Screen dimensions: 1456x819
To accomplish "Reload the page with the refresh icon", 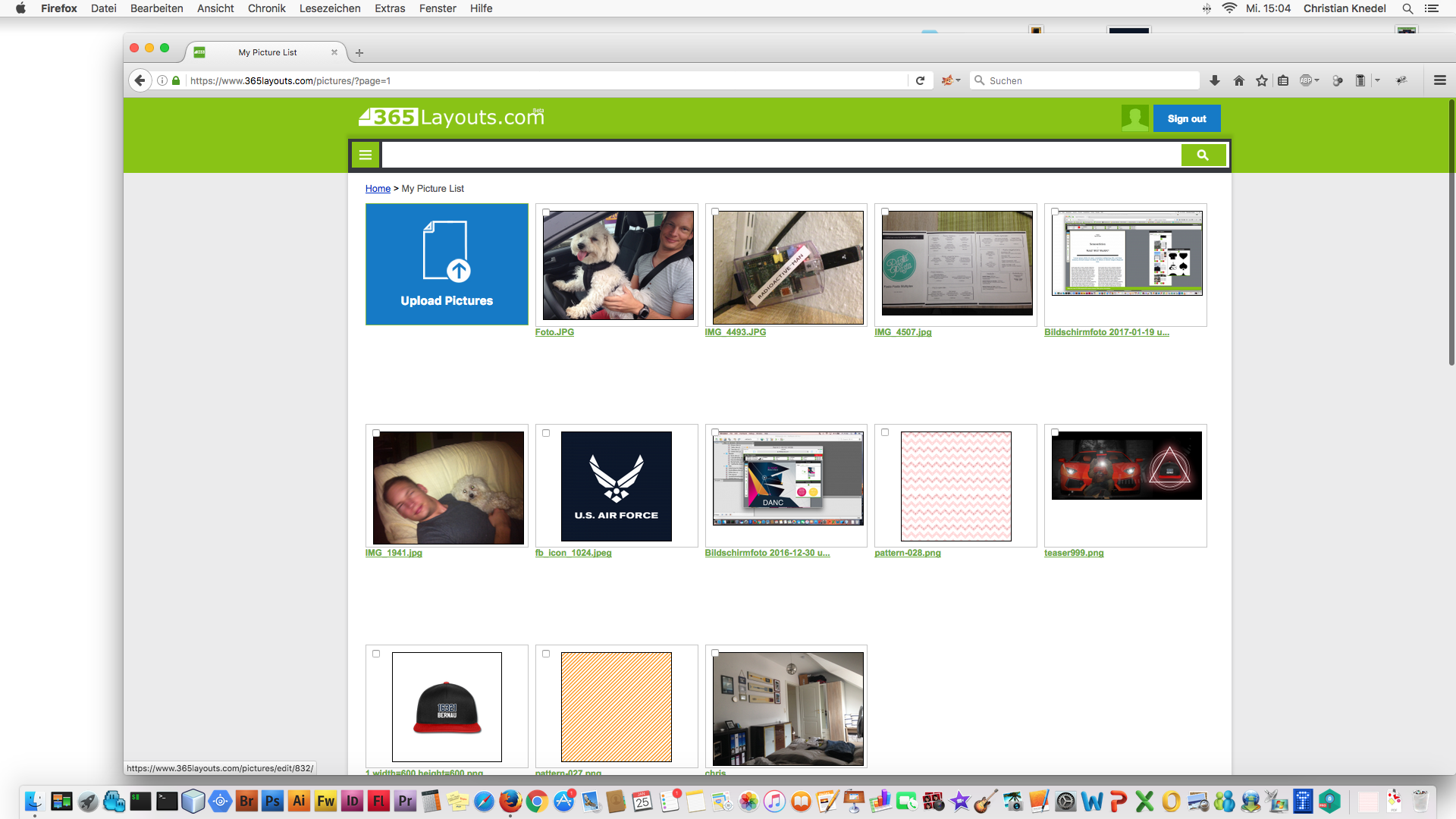I will click(921, 80).
